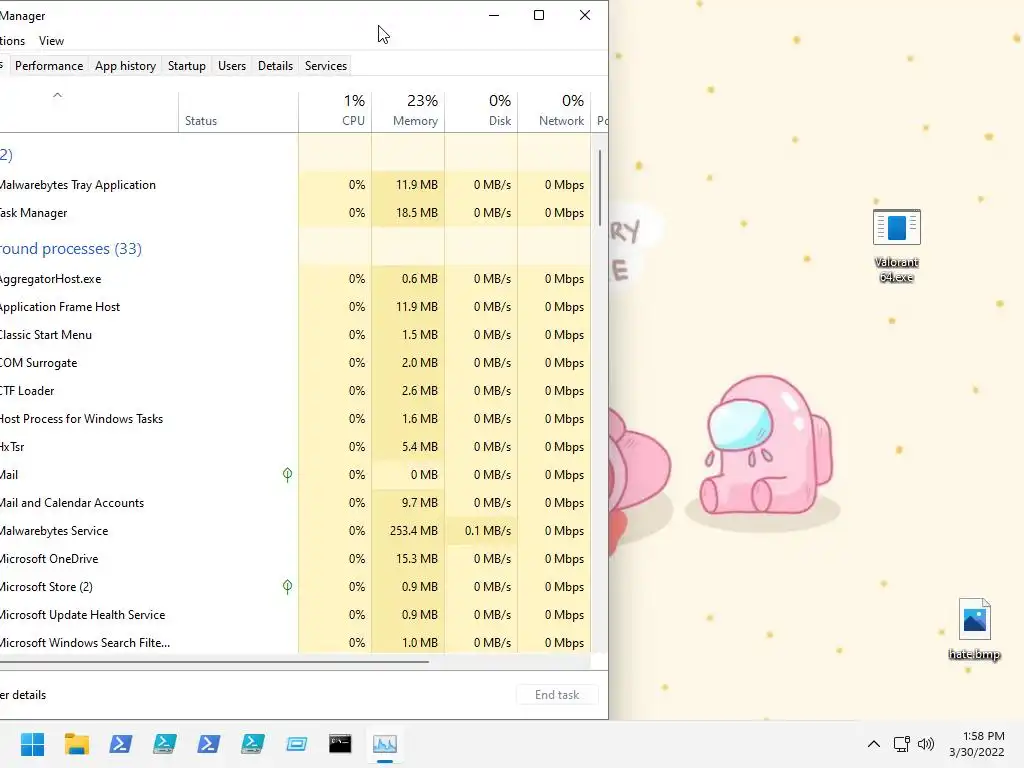This screenshot has height=768, width=1024.
Task: Click the 0 MB memory cell for Mail
Action: (408, 475)
